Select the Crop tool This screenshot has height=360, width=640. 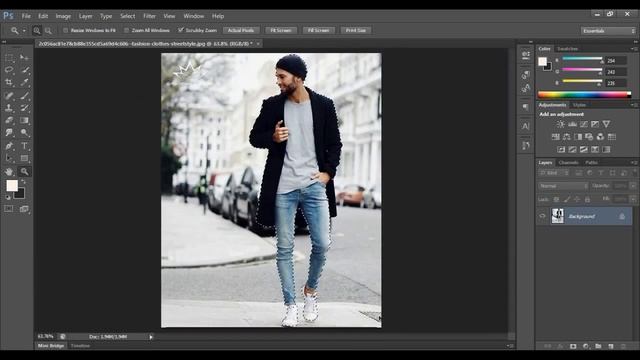(x=9, y=82)
